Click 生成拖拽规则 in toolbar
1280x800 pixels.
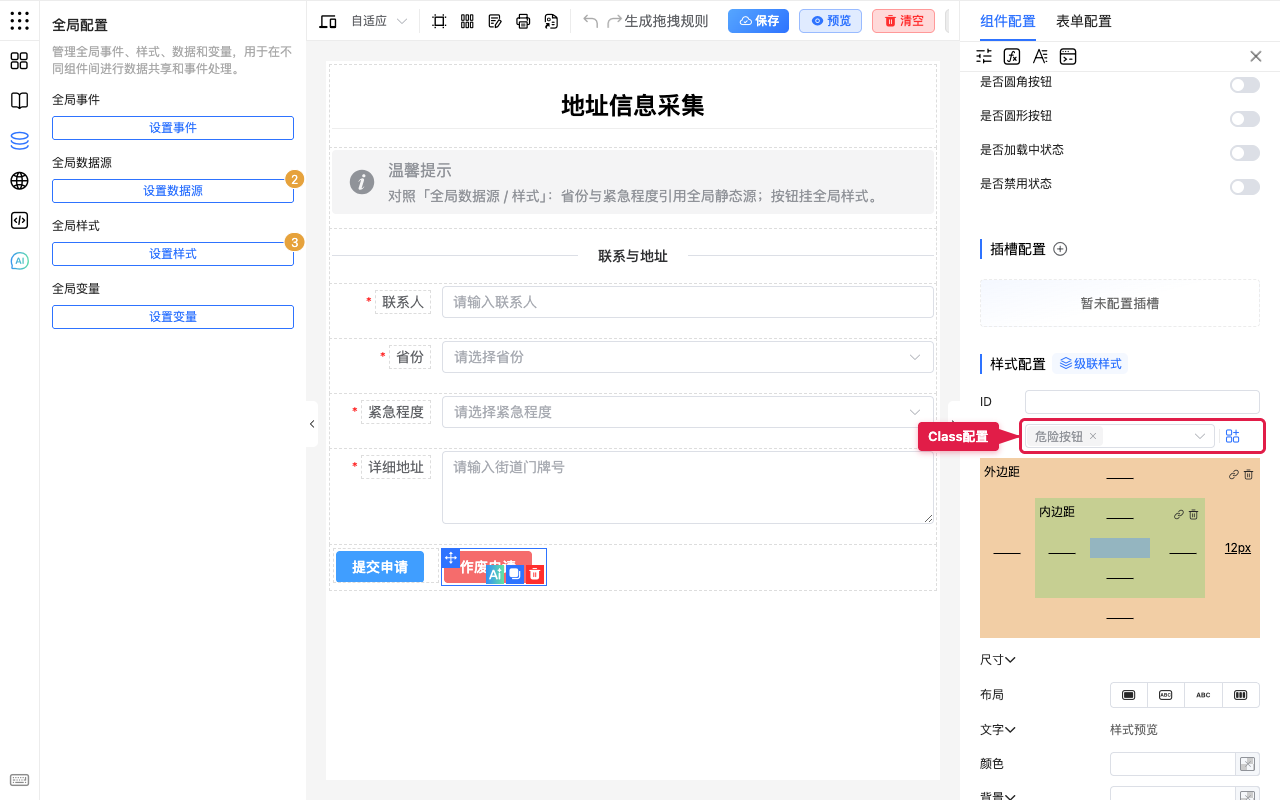point(666,21)
